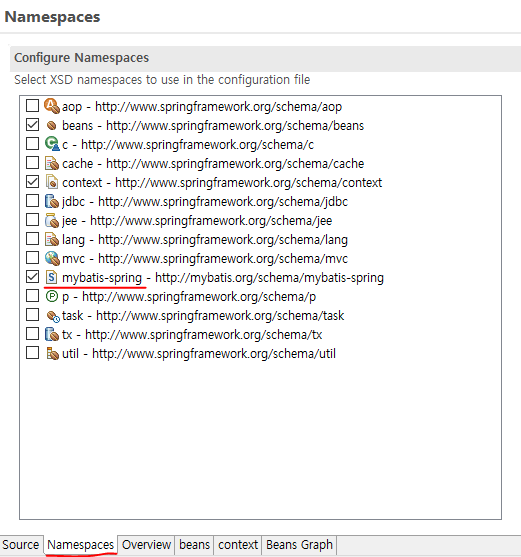Viewport: 521px width, 557px height.
Task: Enable the c namespace checkbox
Action: [x=32, y=144]
